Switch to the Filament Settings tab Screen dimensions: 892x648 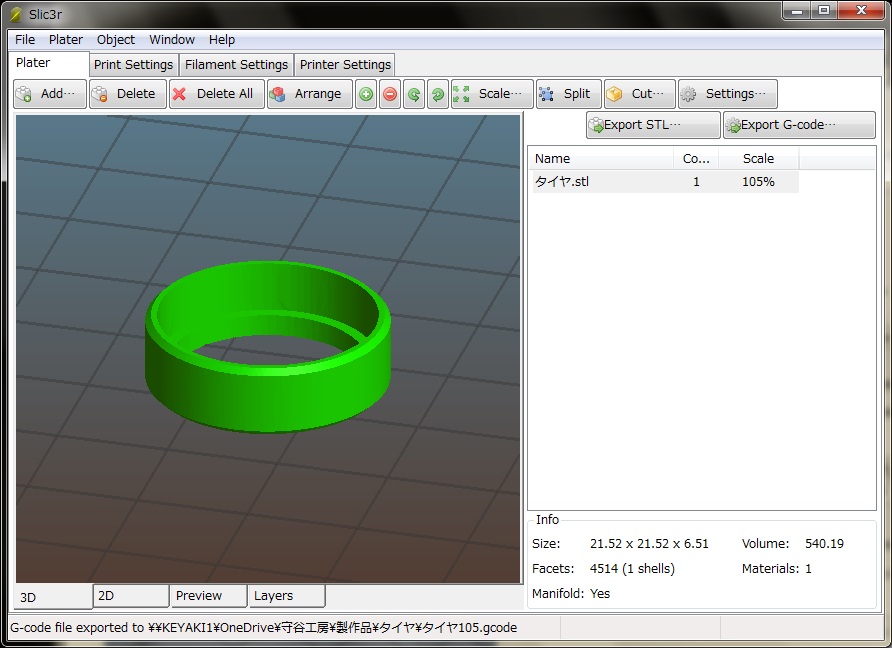(x=237, y=65)
